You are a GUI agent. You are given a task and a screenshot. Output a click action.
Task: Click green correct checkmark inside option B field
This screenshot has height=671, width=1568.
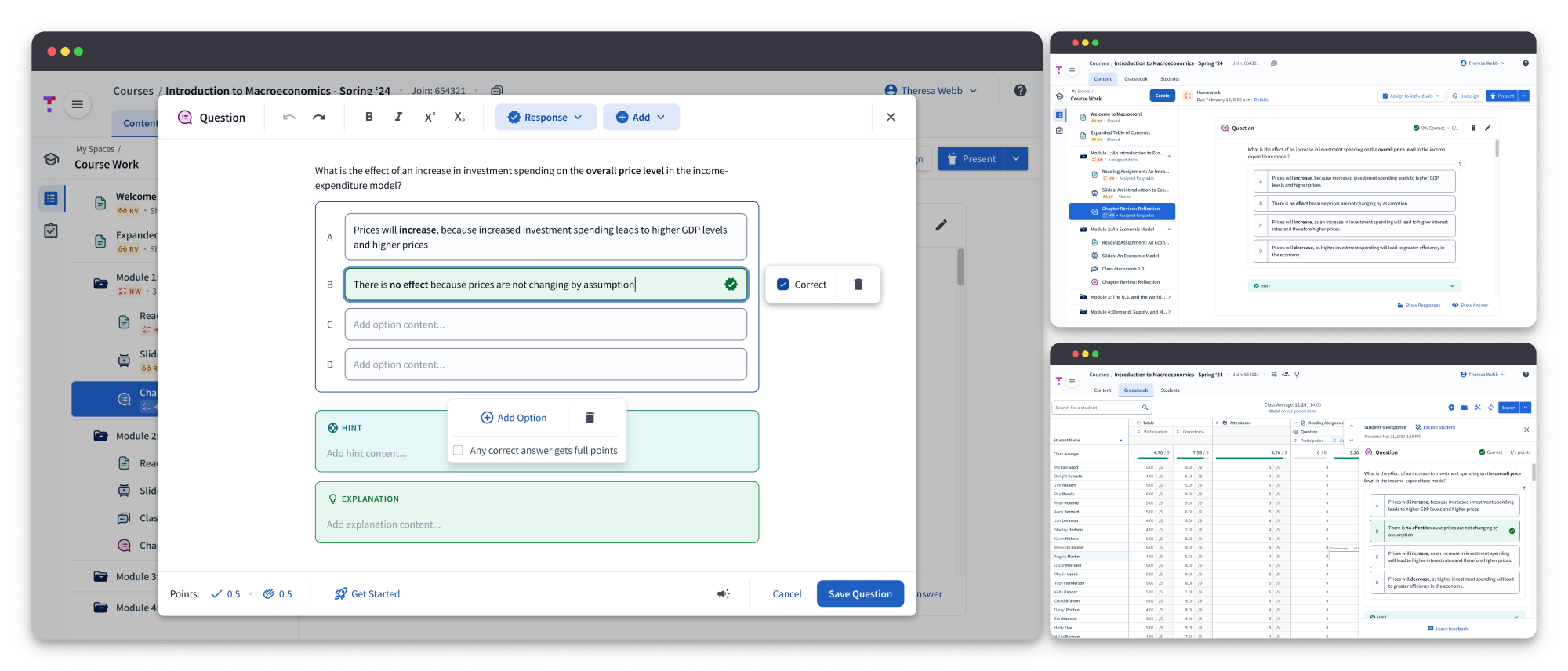tap(731, 285)
